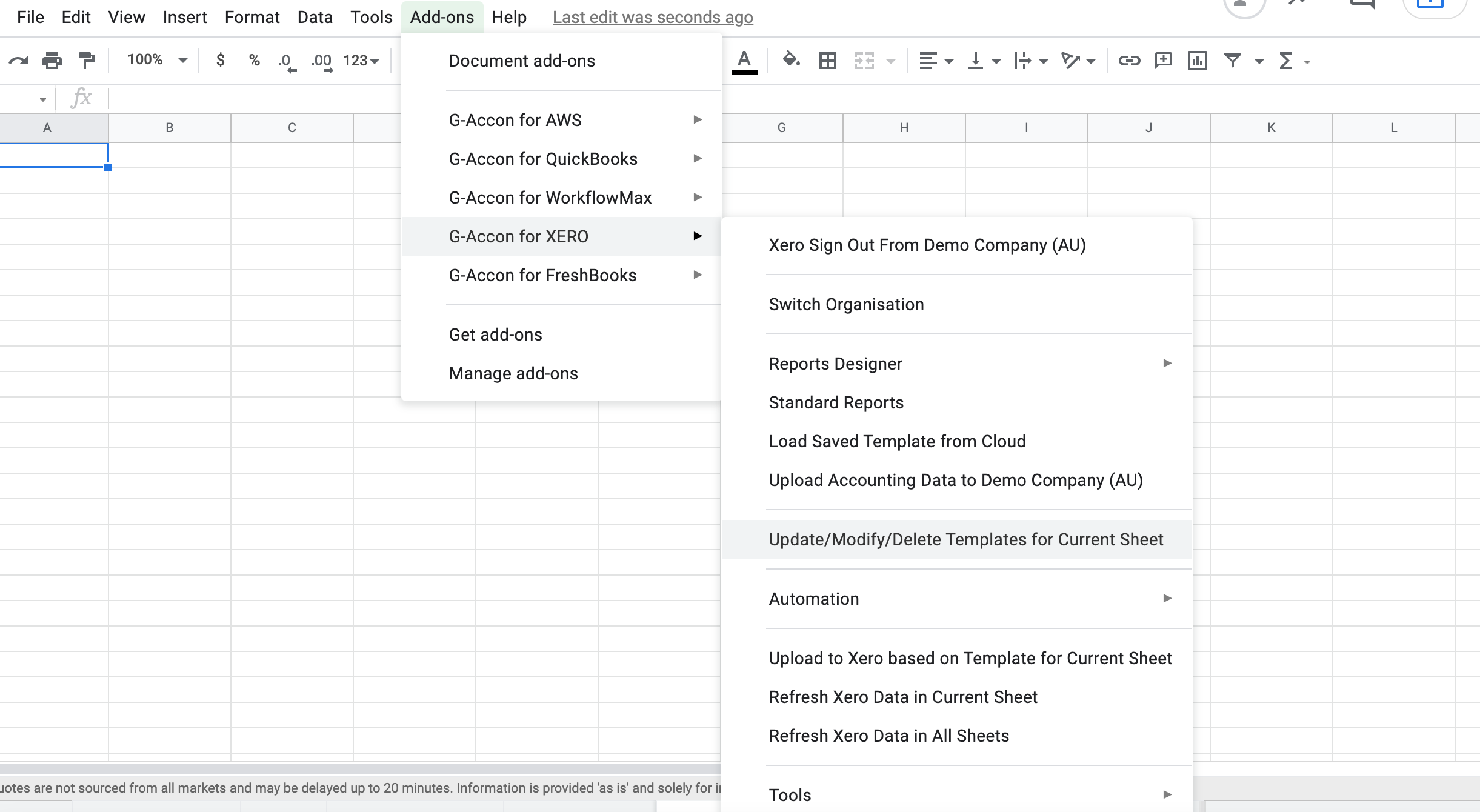Select column B header

click(170, 128)
